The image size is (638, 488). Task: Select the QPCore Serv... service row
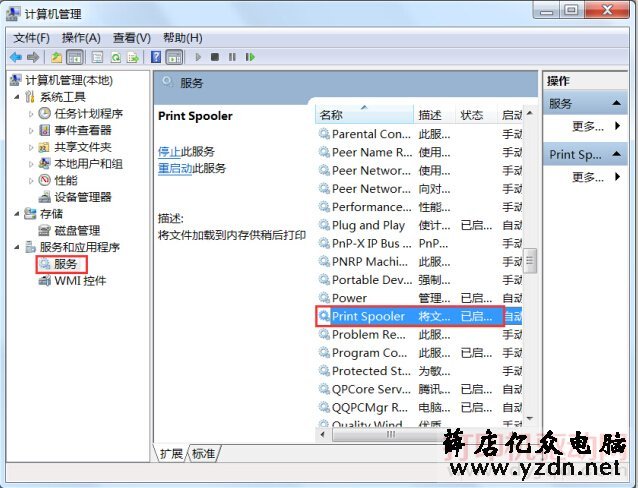click(419, 389)
